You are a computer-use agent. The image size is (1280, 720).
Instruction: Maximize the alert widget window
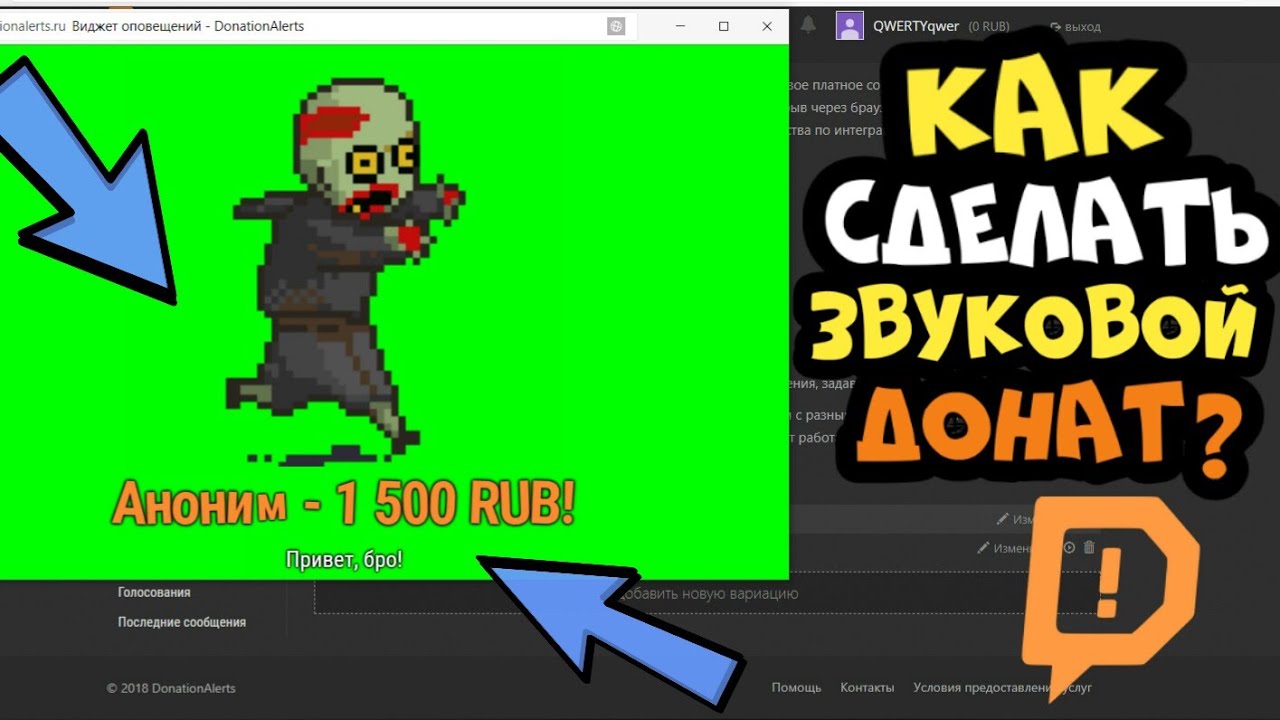click(x=723, y=27)
